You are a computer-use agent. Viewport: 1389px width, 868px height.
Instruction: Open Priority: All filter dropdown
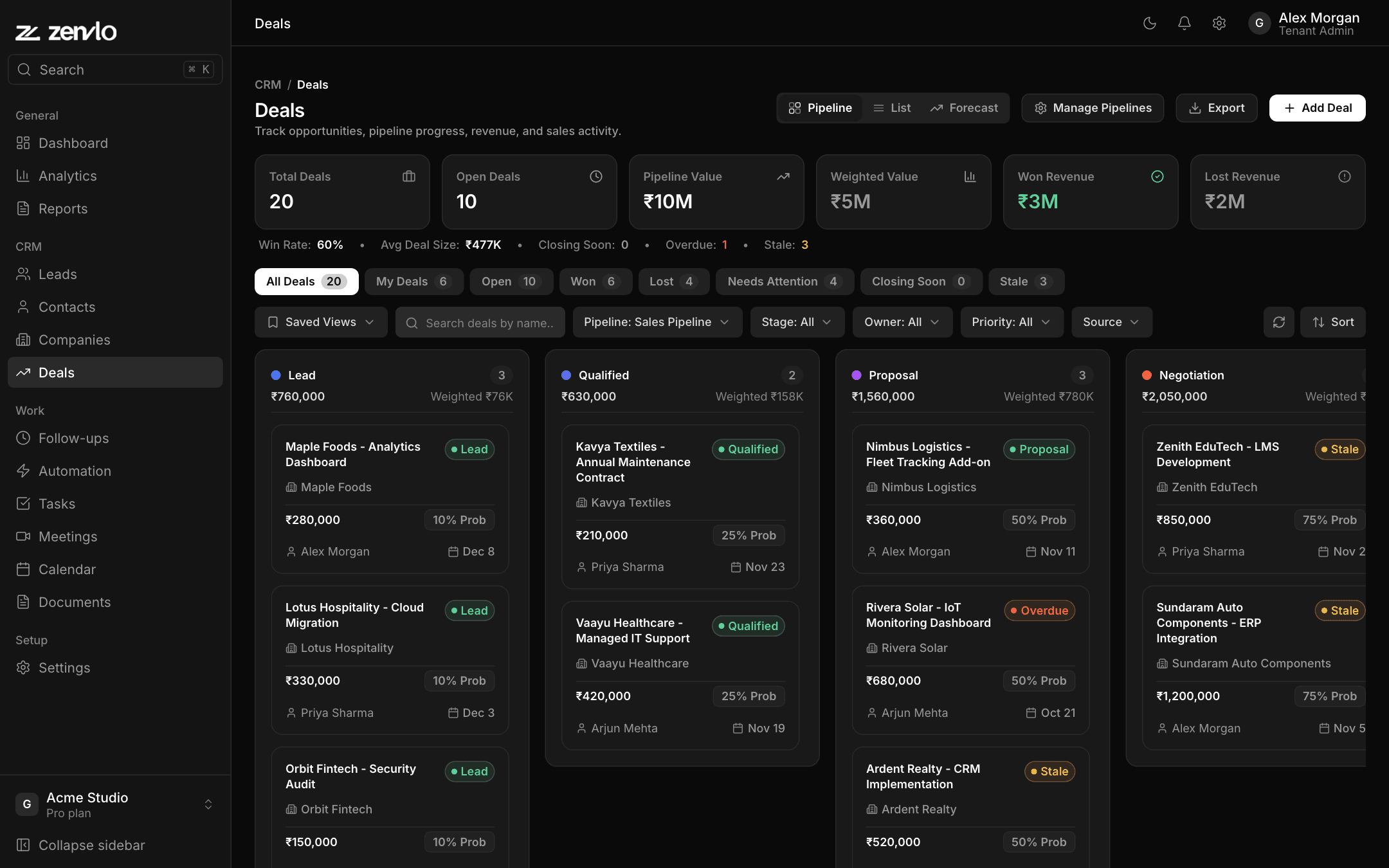click(1012, 322)
